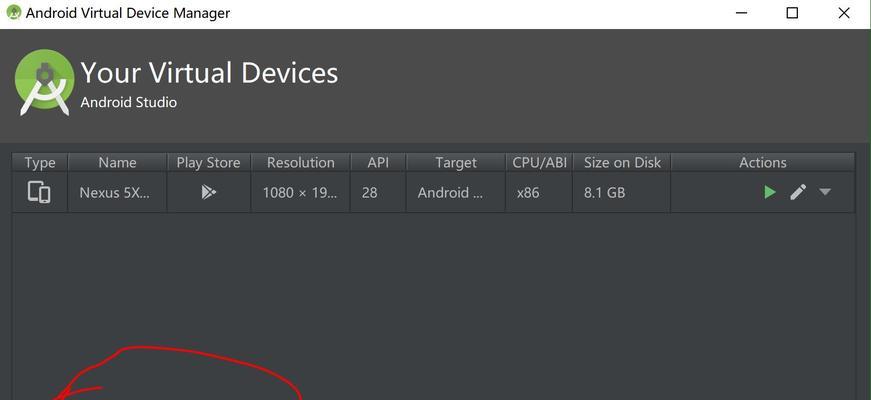This screenshot has height=400, width=871.
Task: Sort by the Name column header
Action: [x=117, y=163]
